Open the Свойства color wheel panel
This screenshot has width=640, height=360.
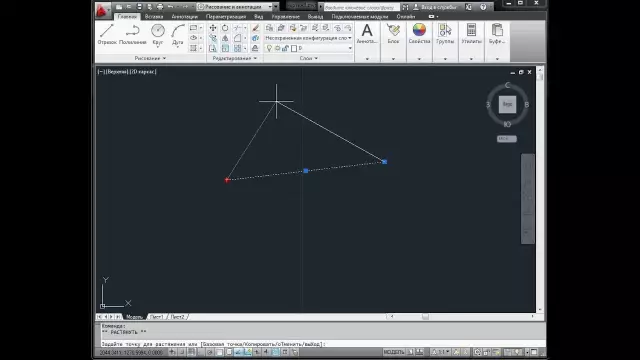point(419,34)
